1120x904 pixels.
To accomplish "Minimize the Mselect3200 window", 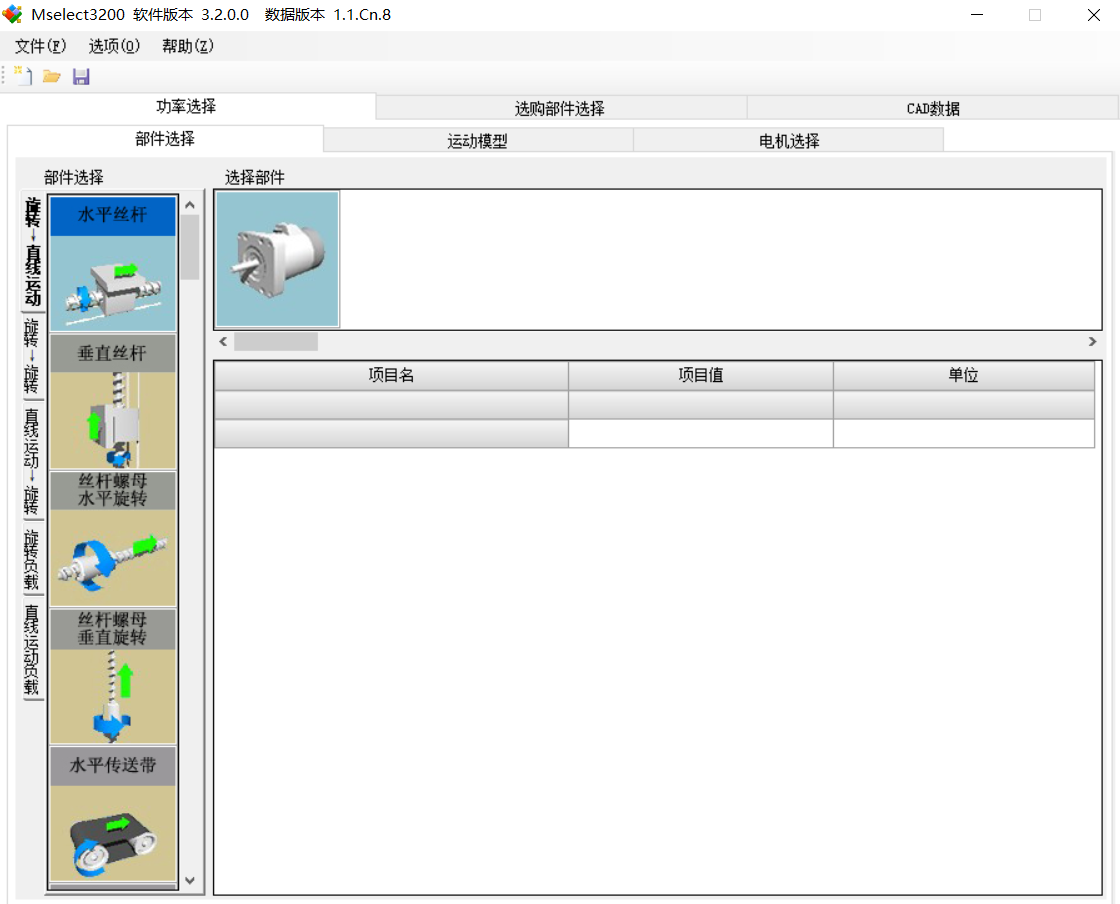I will click(x=977, y=14).
